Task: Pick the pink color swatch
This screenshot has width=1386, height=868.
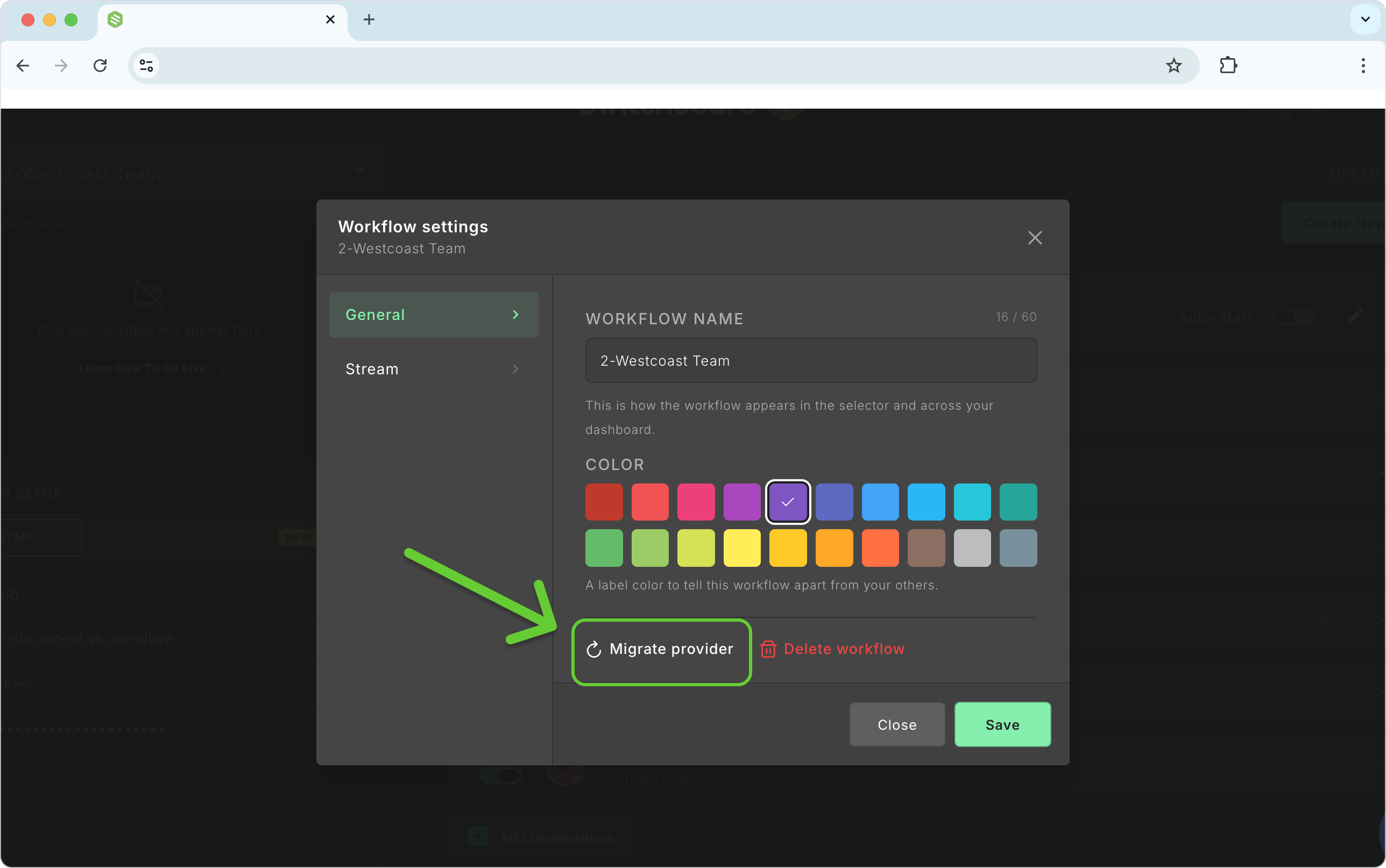Action: (696, 502)
